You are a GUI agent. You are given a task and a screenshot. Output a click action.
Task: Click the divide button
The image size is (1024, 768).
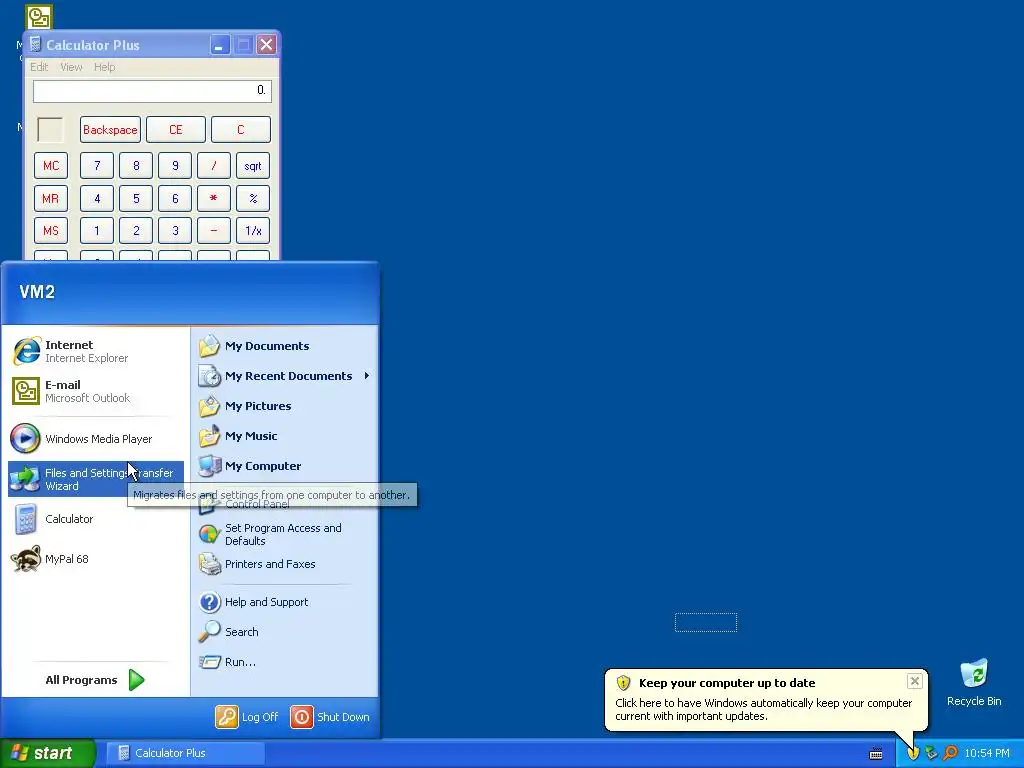(214, 166)
